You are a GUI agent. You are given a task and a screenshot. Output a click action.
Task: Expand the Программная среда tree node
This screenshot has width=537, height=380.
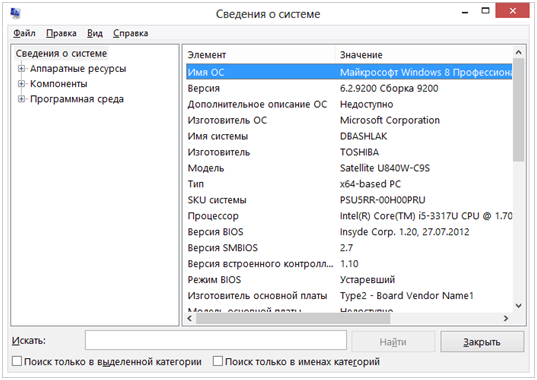(x=21, y=99)
